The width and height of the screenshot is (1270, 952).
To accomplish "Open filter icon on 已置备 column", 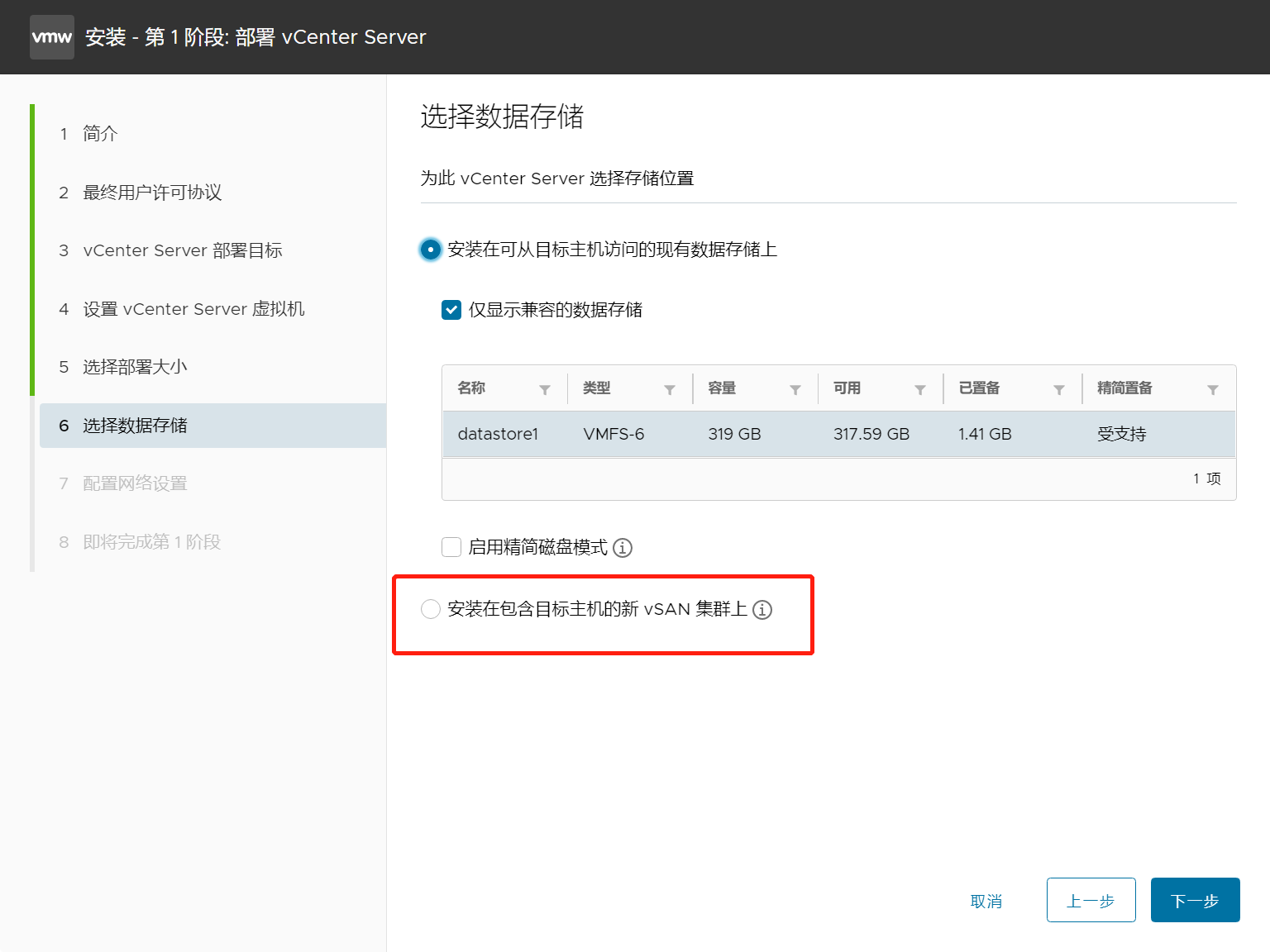I will tap(1059, 389).
